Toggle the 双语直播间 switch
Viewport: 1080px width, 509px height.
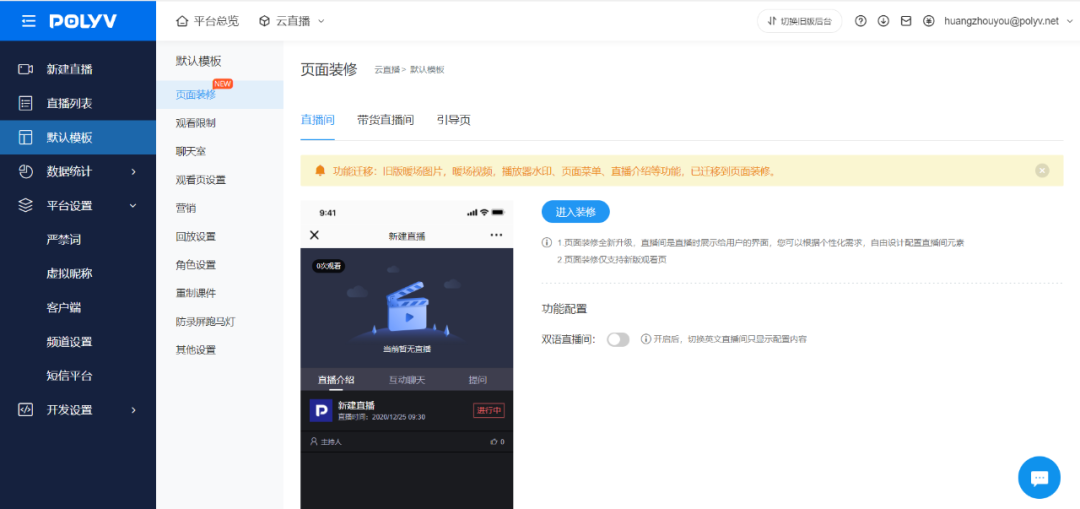618,339
